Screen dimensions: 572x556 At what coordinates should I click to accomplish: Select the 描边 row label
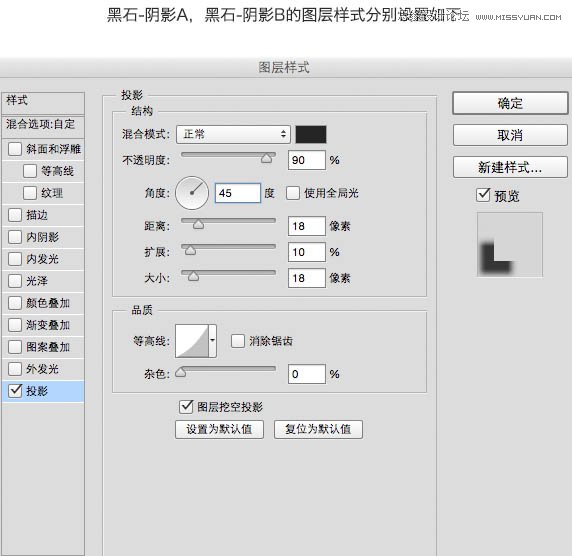click(37, 215)
